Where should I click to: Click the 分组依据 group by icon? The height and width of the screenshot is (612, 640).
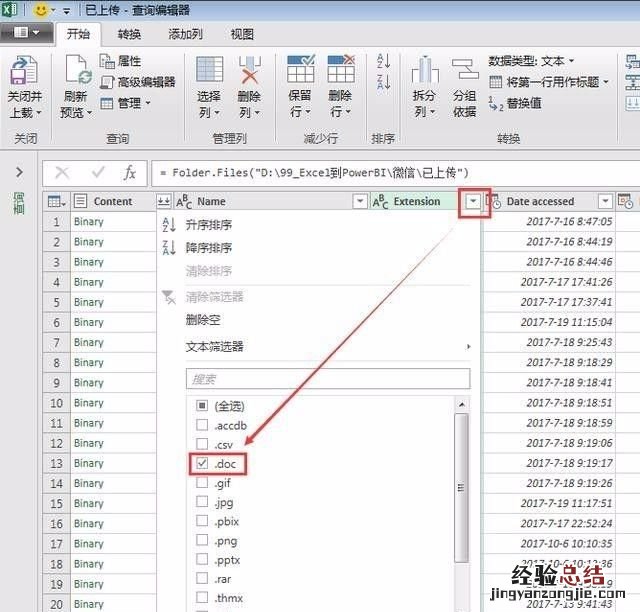(464, 69)
